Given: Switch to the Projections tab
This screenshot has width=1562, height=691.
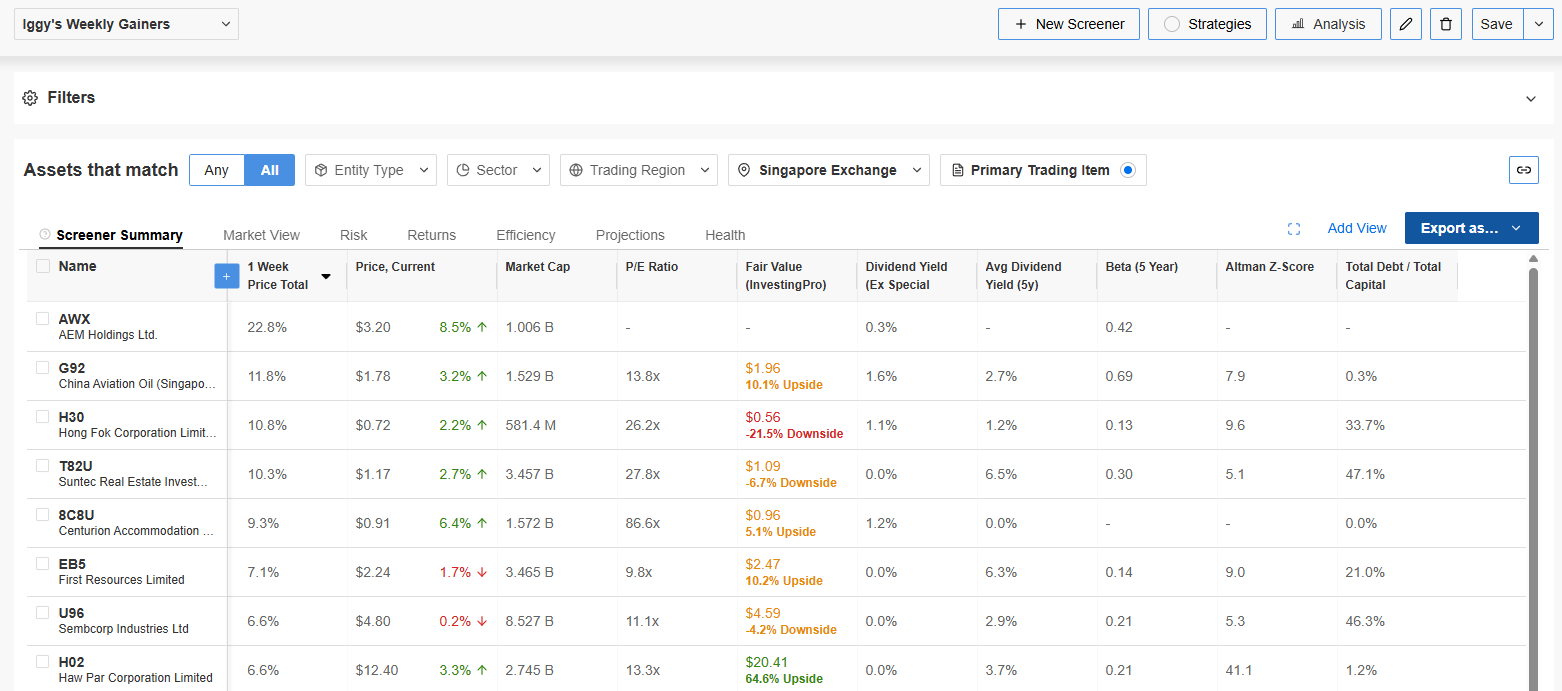Looking at the screenshot, I should pyautogui.click(x=630, y=235).
